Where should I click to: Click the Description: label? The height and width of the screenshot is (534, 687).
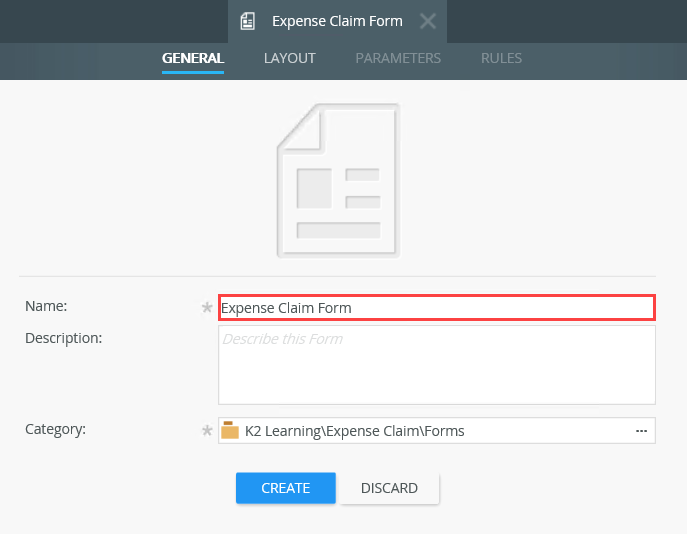64,338
